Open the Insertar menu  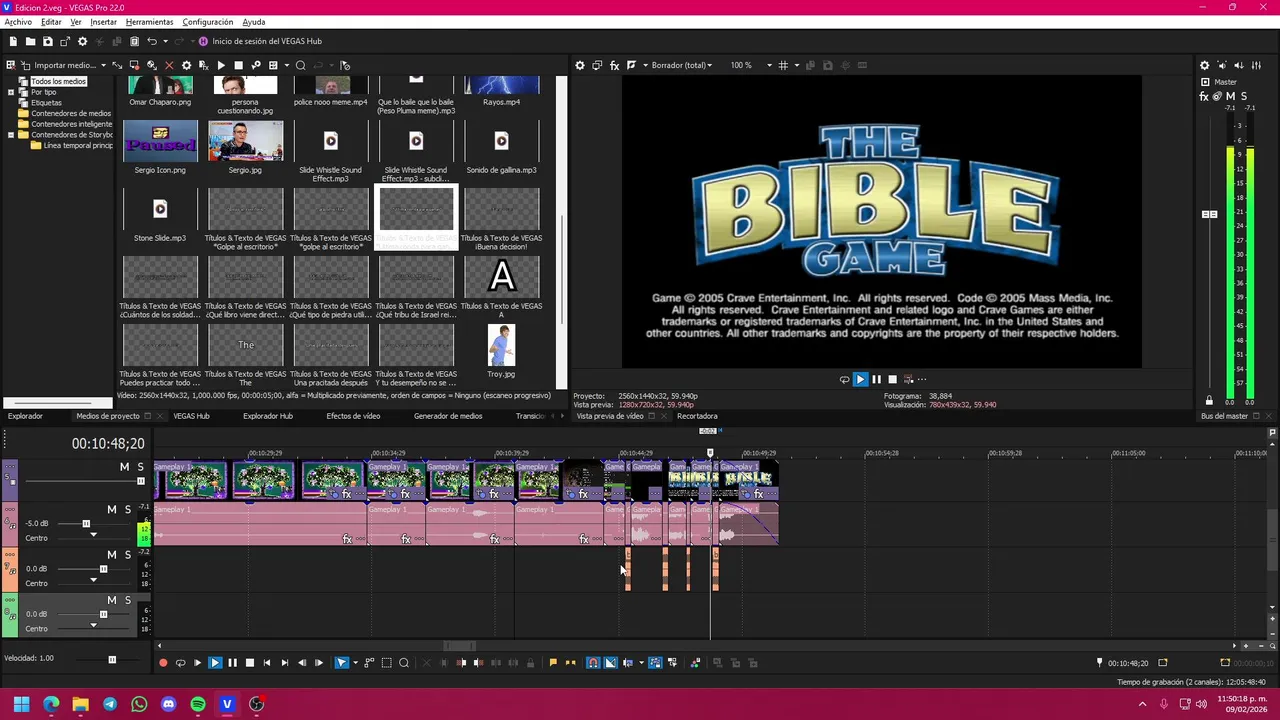tap(103, 22)
